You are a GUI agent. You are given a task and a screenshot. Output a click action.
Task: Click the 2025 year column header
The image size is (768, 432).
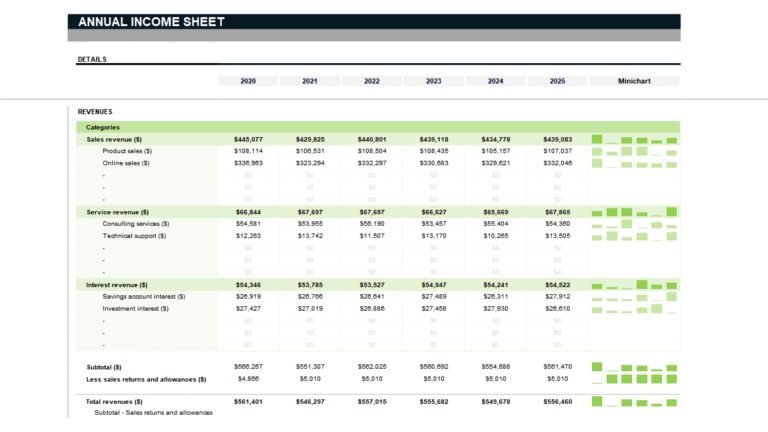[x=557, y=81]
